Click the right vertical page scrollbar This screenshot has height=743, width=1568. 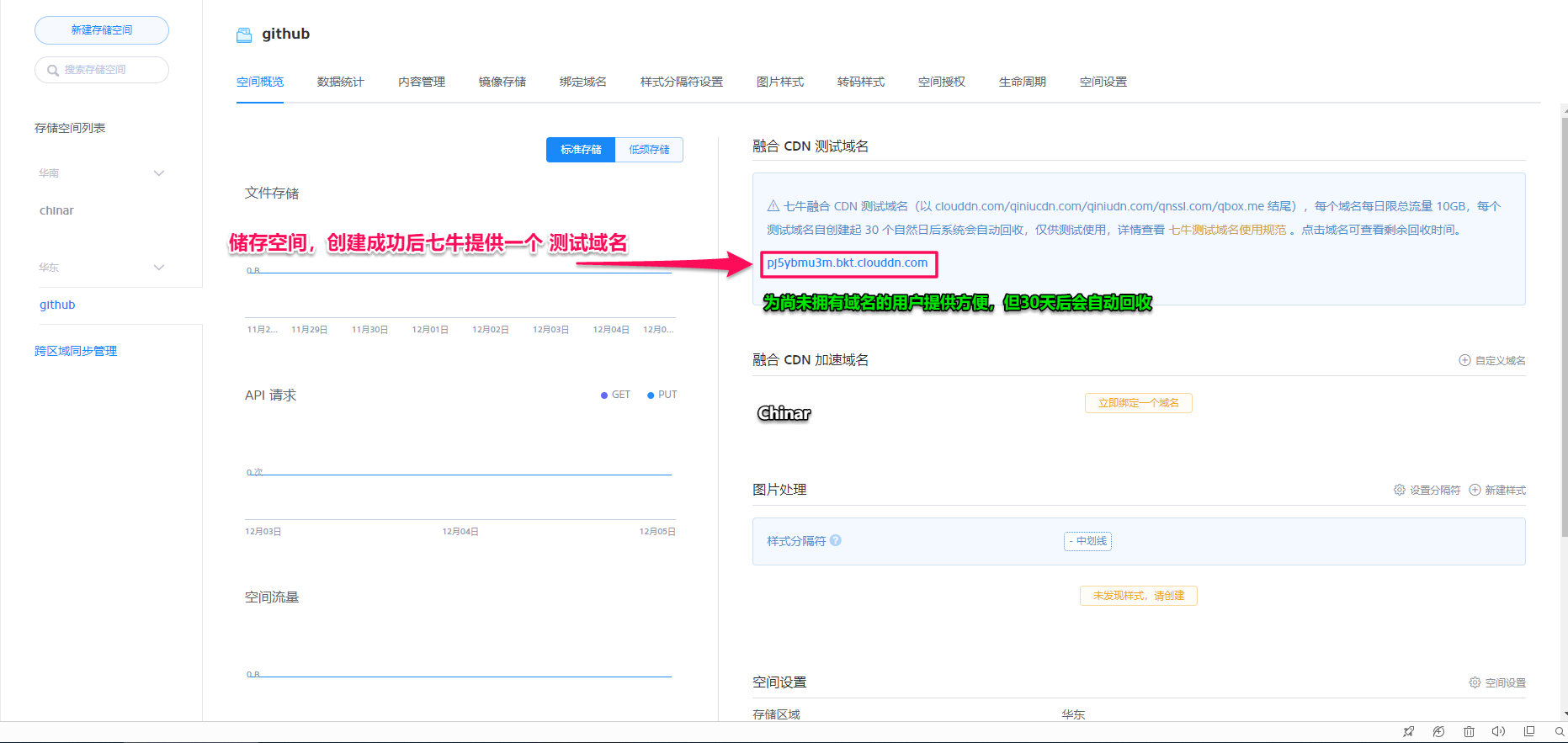click(x=1564, y=326)
